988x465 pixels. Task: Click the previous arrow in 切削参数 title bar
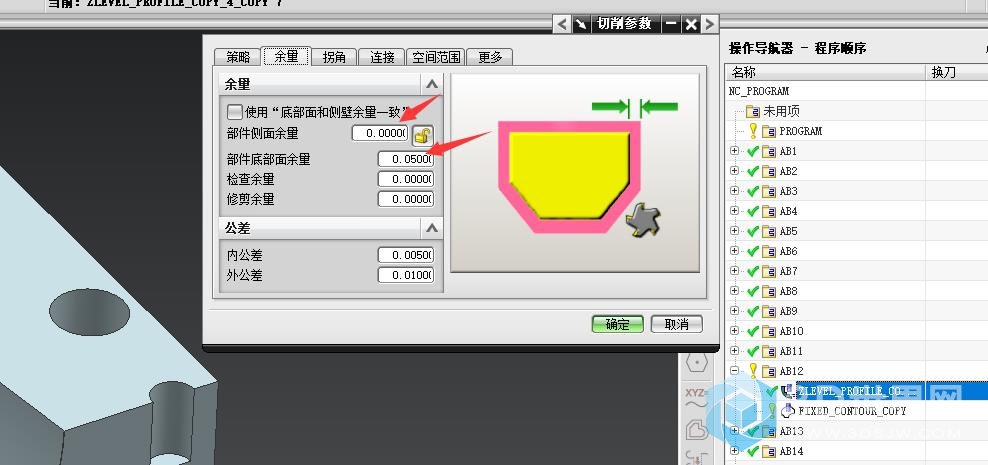[562, 25]
